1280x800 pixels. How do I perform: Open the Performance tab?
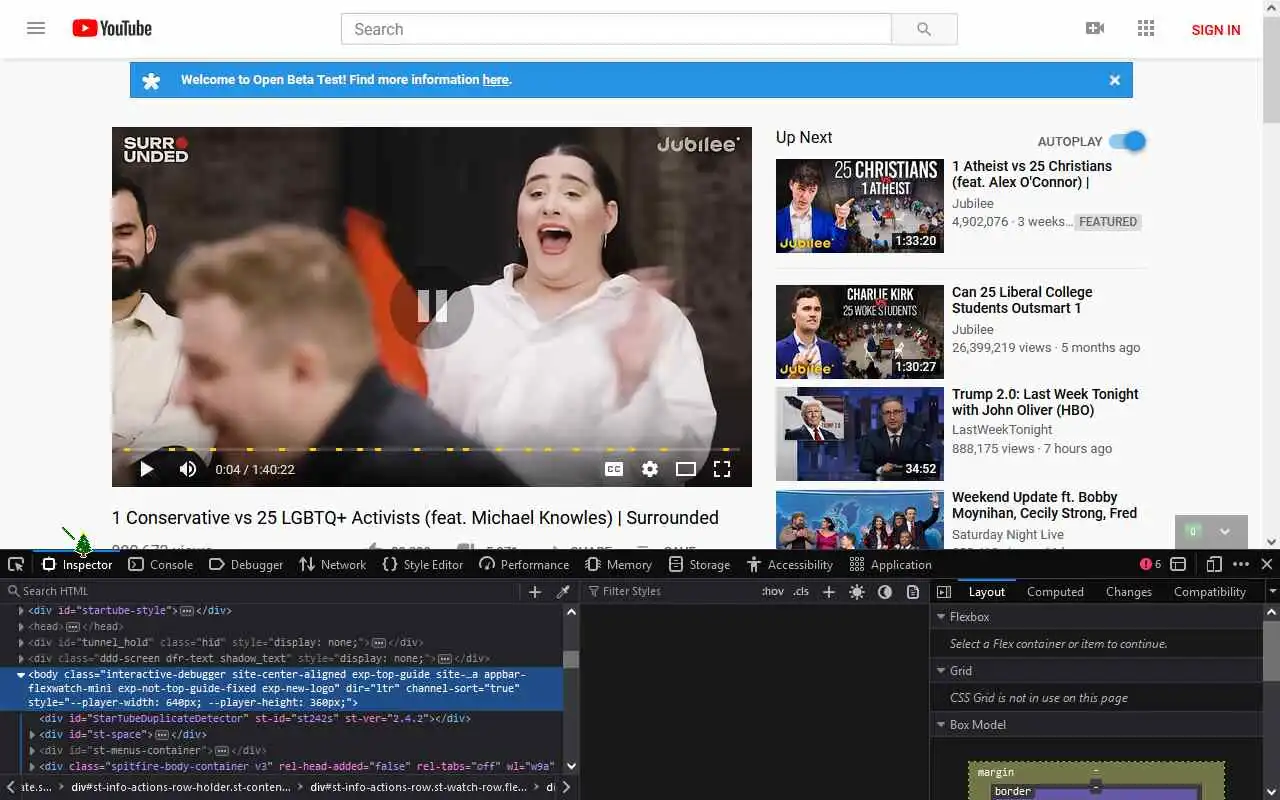pyautogui.click(x=524, y=564)
